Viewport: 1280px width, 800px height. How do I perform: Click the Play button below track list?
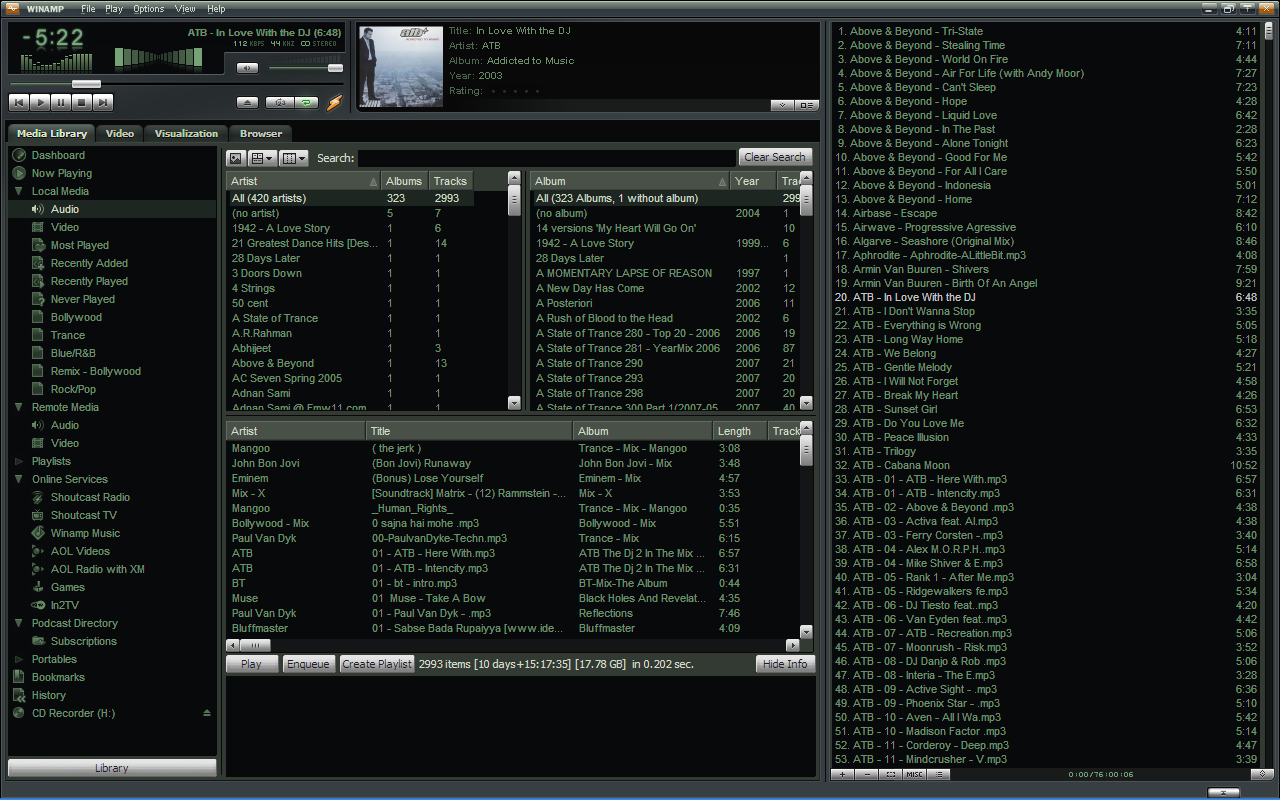pyautogui.click(x=251, y=664)
